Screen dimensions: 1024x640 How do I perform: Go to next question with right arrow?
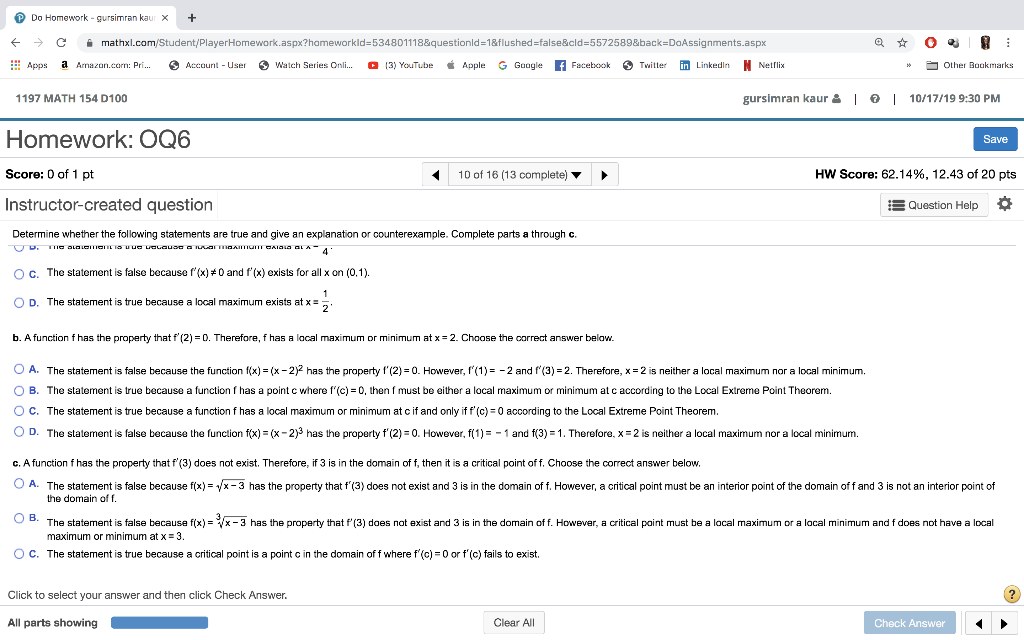(604, 175)
